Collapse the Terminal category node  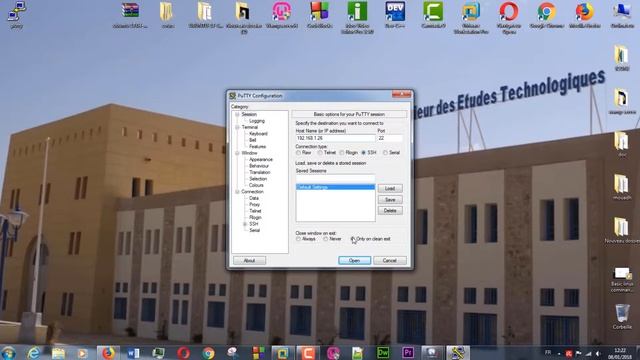pos(237,127)
